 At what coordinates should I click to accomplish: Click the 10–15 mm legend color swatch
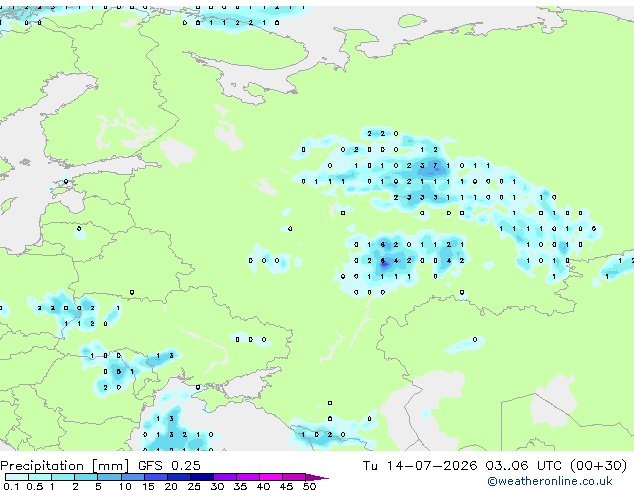pyautogui.click(x=132, y=477)
